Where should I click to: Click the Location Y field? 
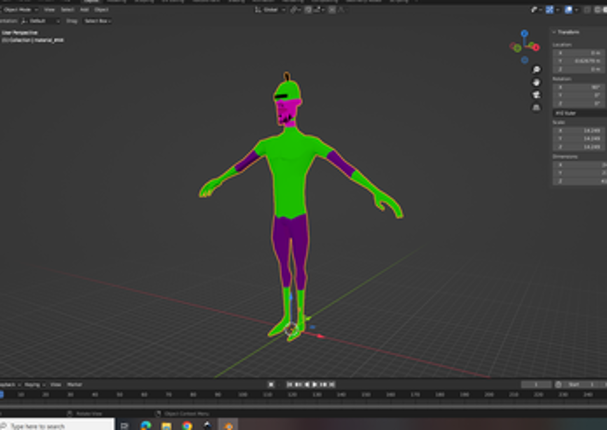(x=580, y=61)
